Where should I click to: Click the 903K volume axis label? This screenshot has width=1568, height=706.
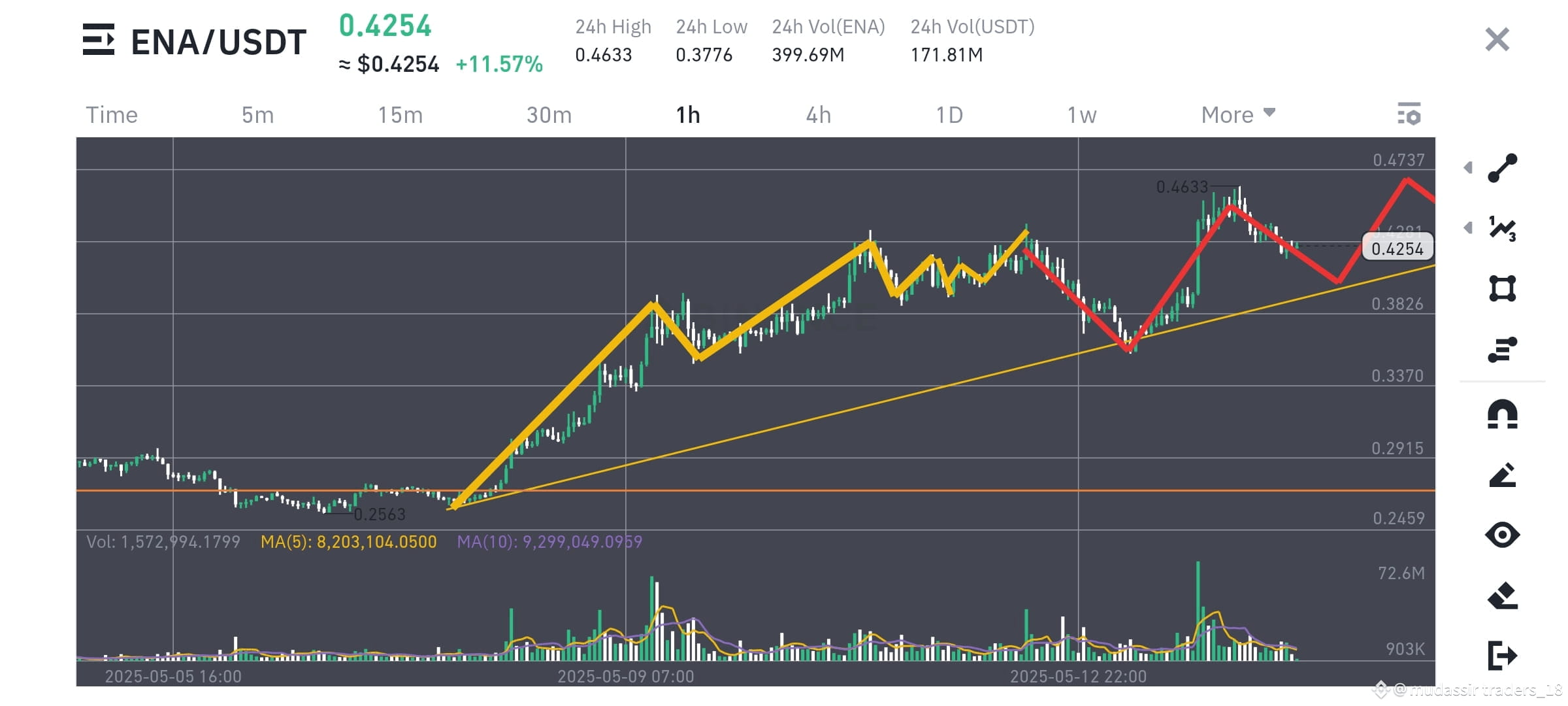point(1405,648)
